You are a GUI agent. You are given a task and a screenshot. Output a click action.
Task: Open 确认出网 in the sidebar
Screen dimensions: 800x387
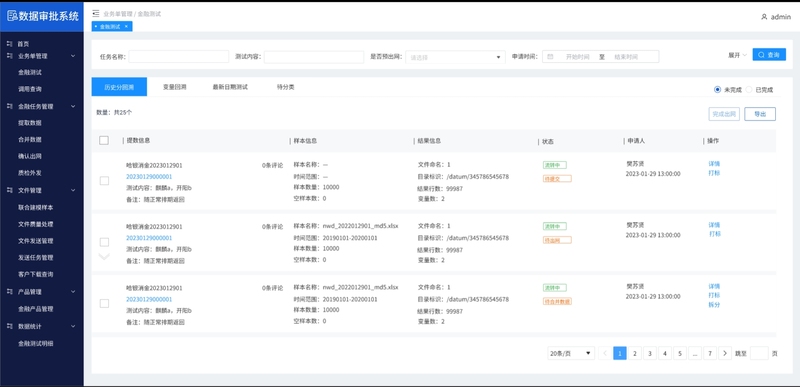30,156
